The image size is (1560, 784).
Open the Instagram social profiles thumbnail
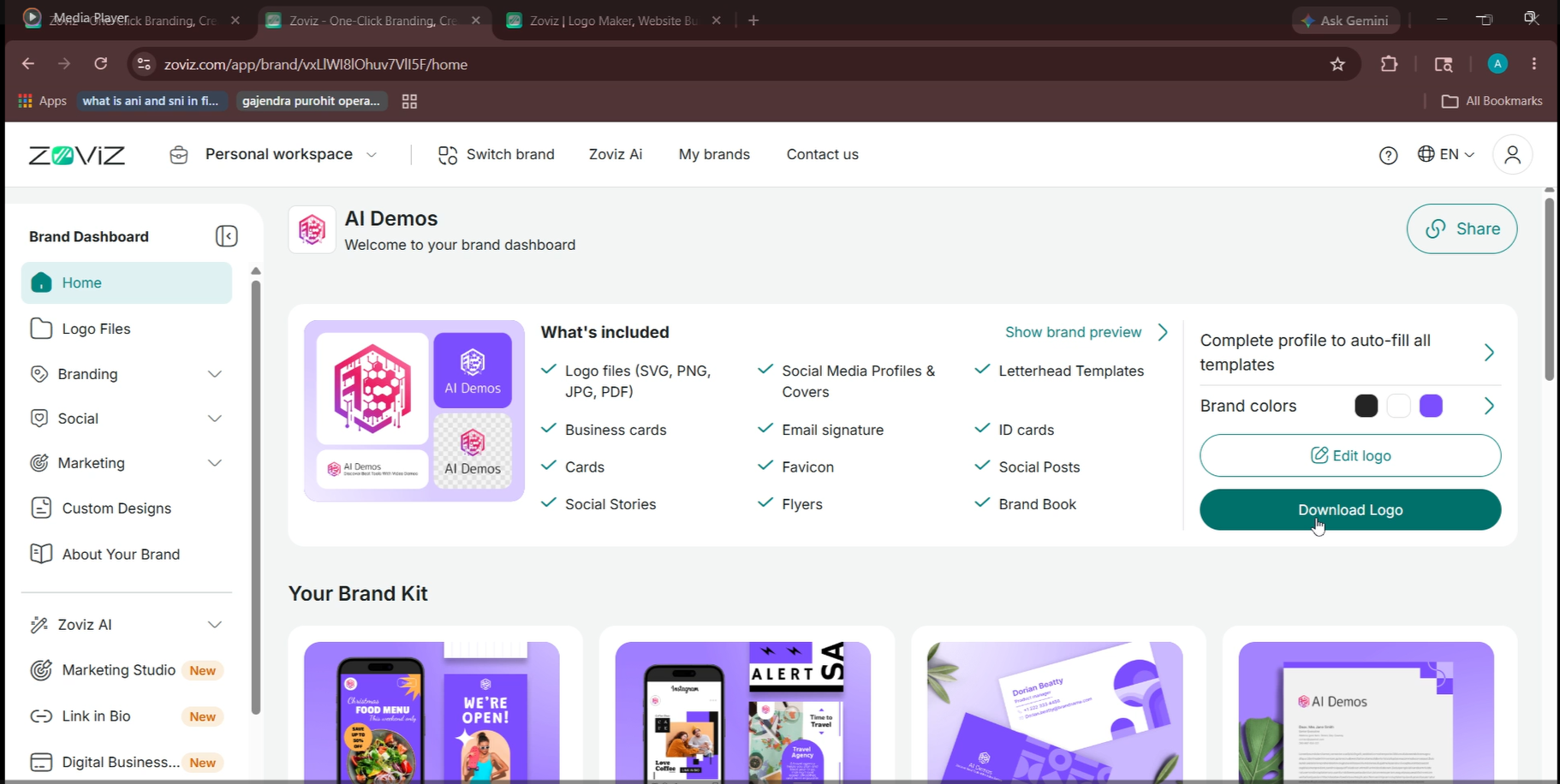743,711
